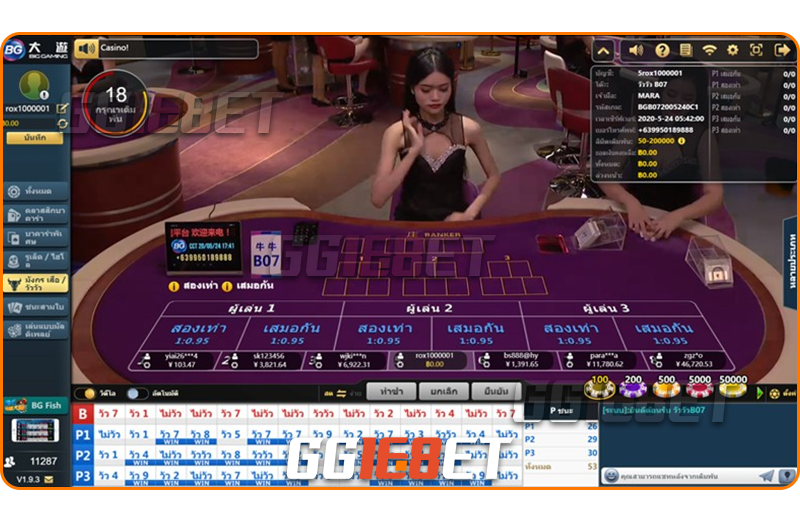Click the repeat bet button
800x522 pixels.
391,391
